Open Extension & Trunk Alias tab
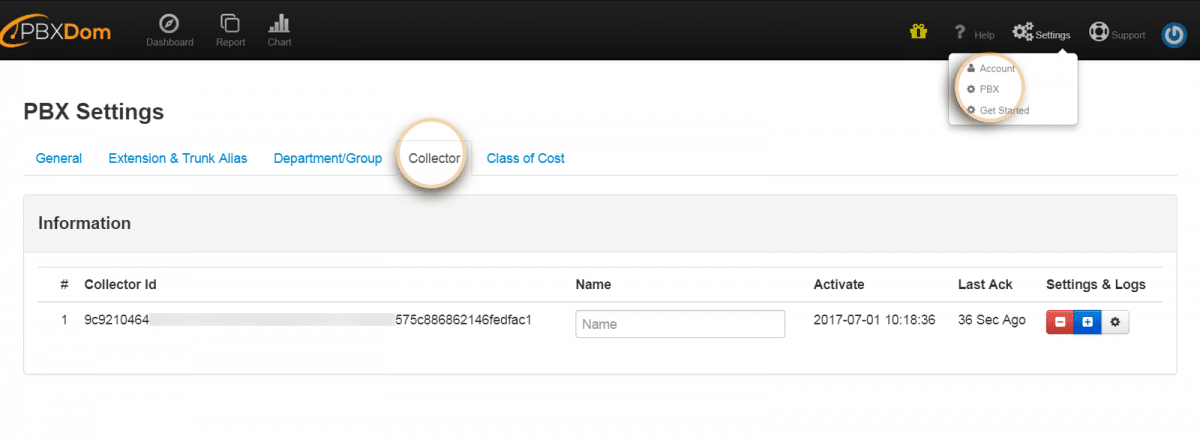The width and height of the screenshot is (1200, 443). (177, 158)
